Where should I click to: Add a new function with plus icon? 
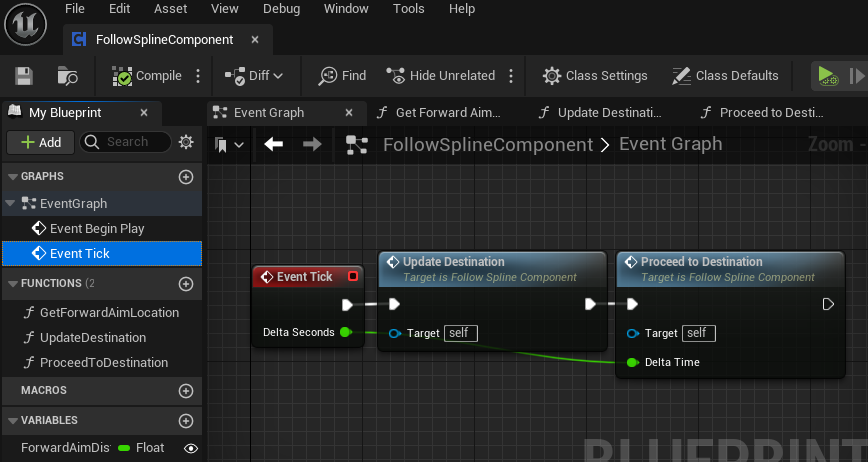coord(186,284)
